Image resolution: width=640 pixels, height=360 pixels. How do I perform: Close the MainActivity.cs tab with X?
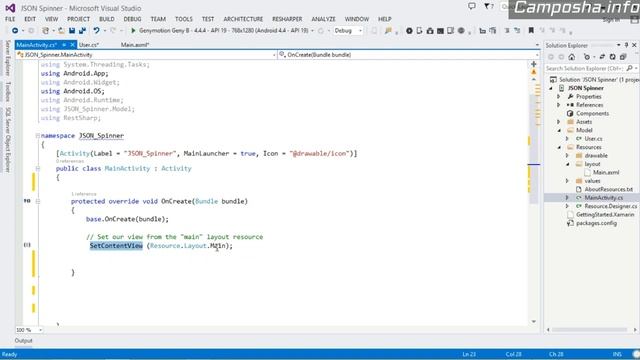pyautogui.click(x=72, y=45)
